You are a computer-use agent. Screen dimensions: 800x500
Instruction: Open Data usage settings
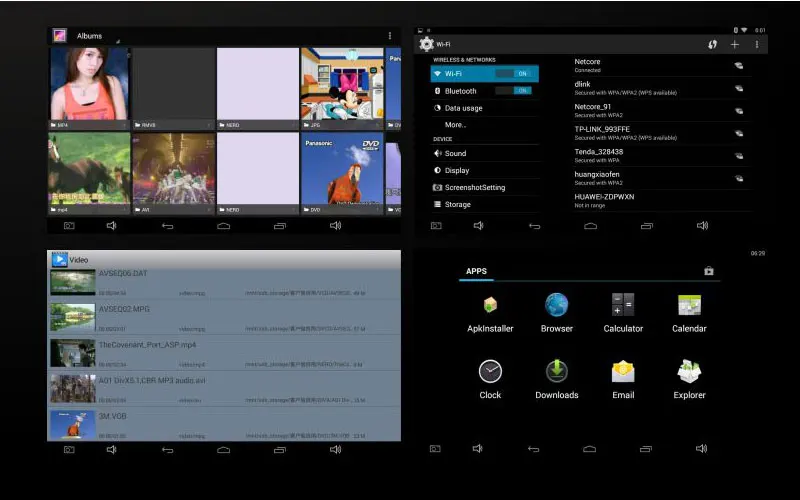pos(485,108)
